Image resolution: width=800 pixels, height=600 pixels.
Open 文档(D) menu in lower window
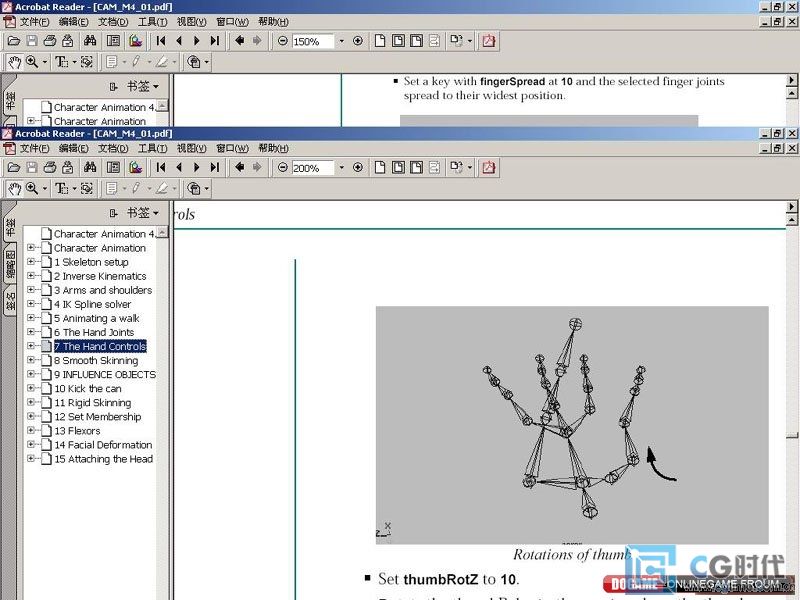(x=113, y=148)
